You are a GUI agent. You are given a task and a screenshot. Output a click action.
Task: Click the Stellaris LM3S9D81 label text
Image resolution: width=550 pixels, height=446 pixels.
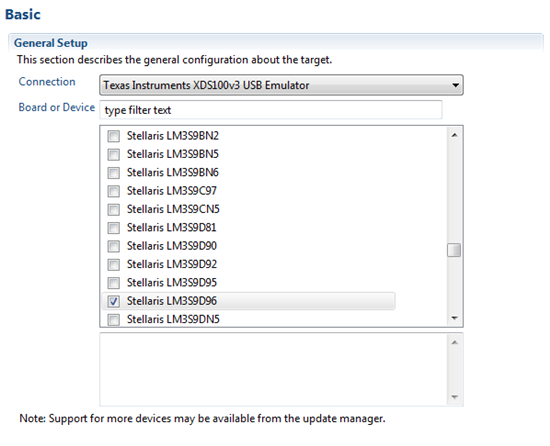(172, 228)
